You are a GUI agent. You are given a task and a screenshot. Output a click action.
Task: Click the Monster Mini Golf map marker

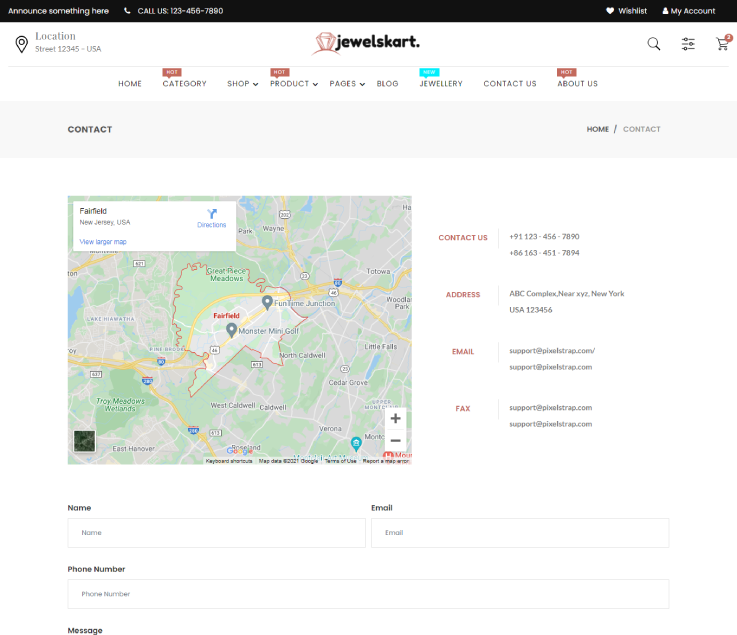(x=231, y=329)
